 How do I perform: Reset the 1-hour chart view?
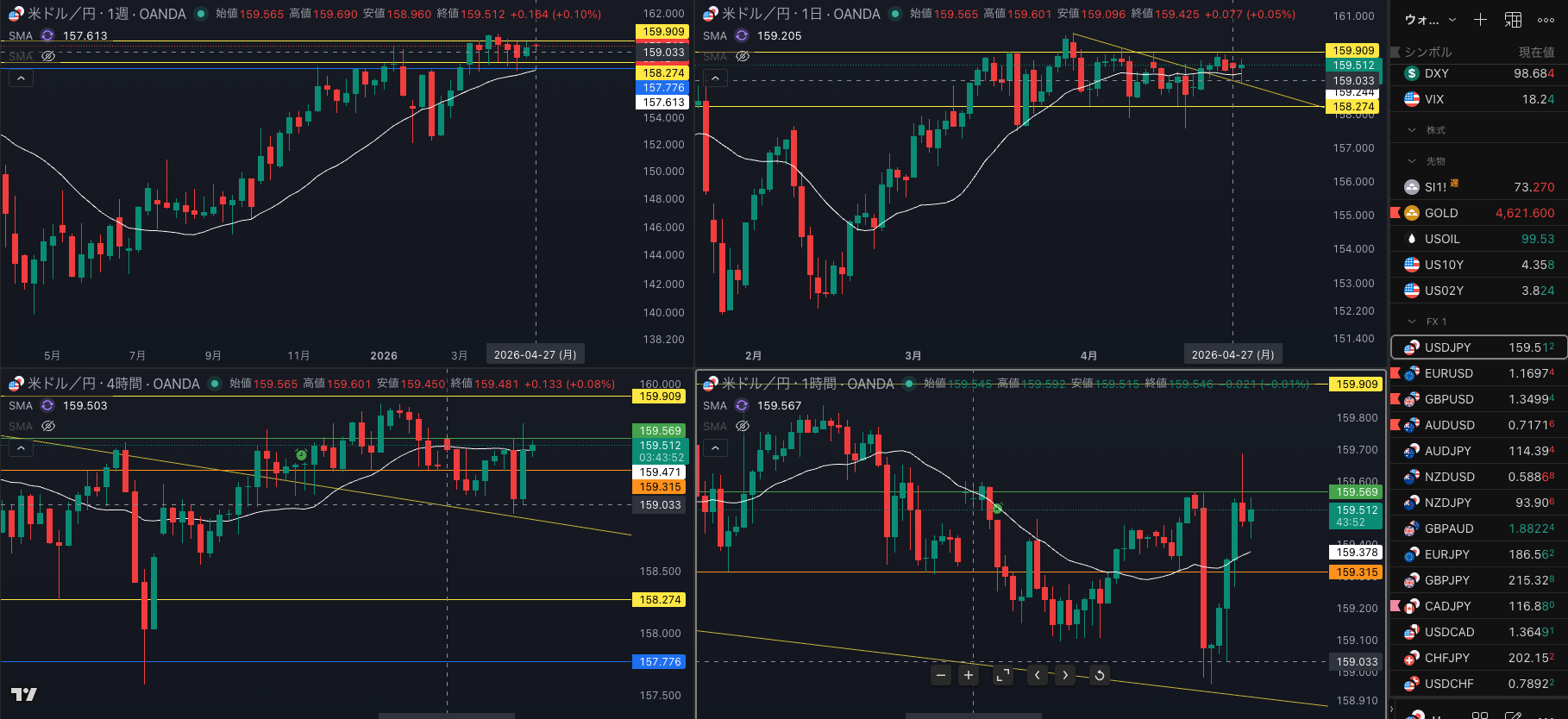pos(1100,675)
